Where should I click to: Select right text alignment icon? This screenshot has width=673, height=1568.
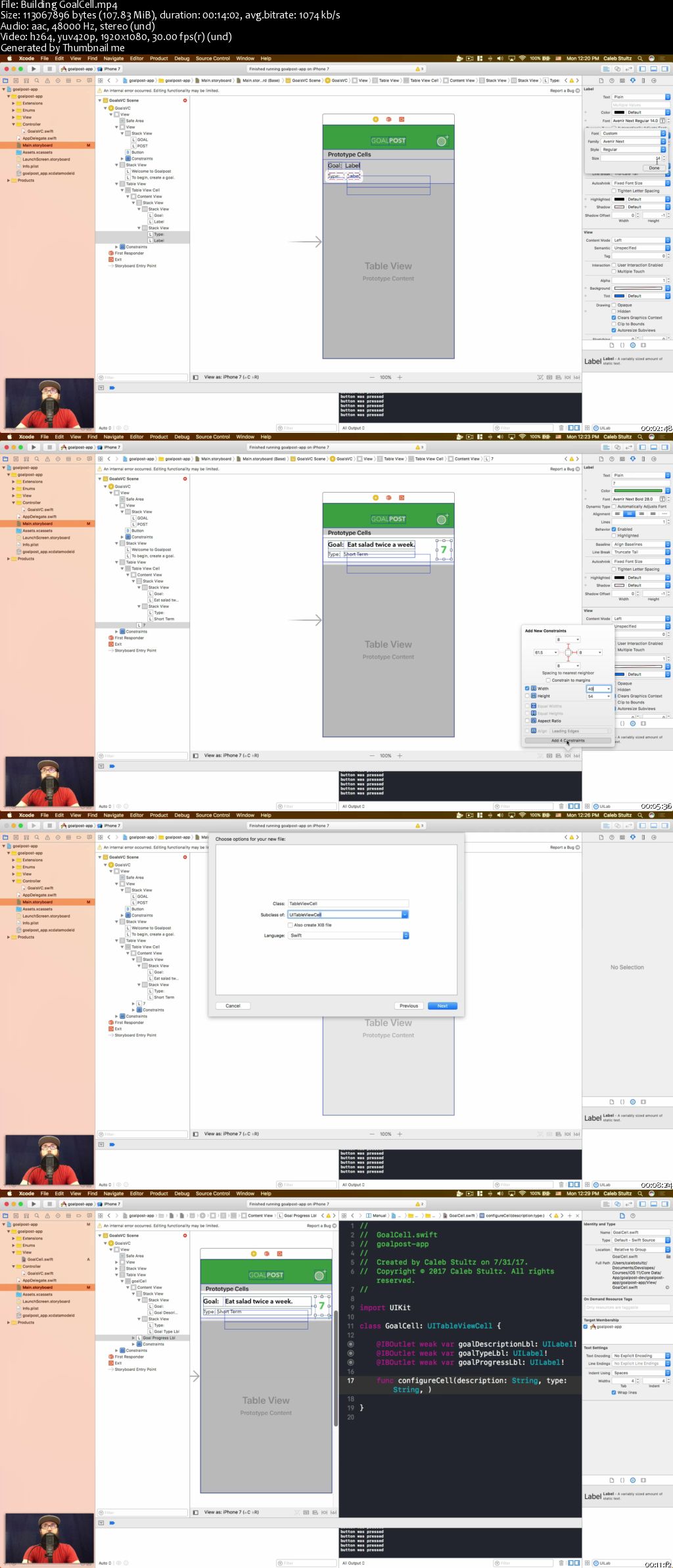click(641, 514)
